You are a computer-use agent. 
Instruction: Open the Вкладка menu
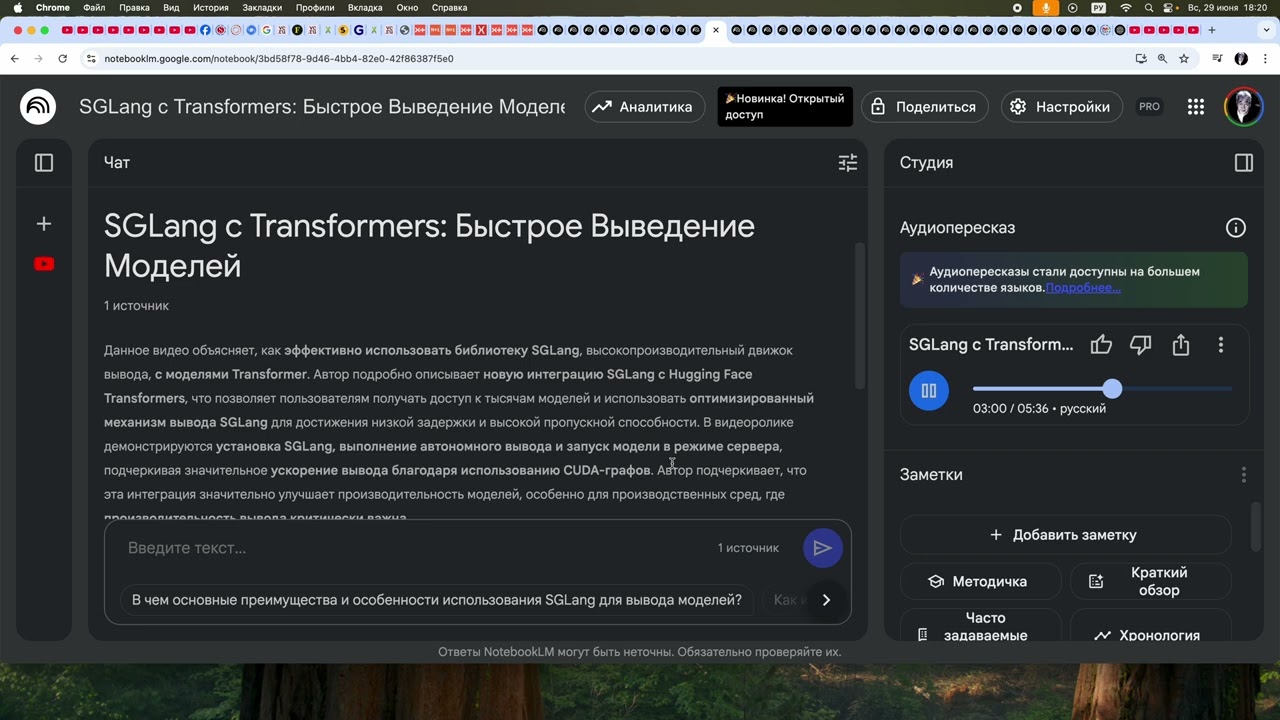[365, 8]
